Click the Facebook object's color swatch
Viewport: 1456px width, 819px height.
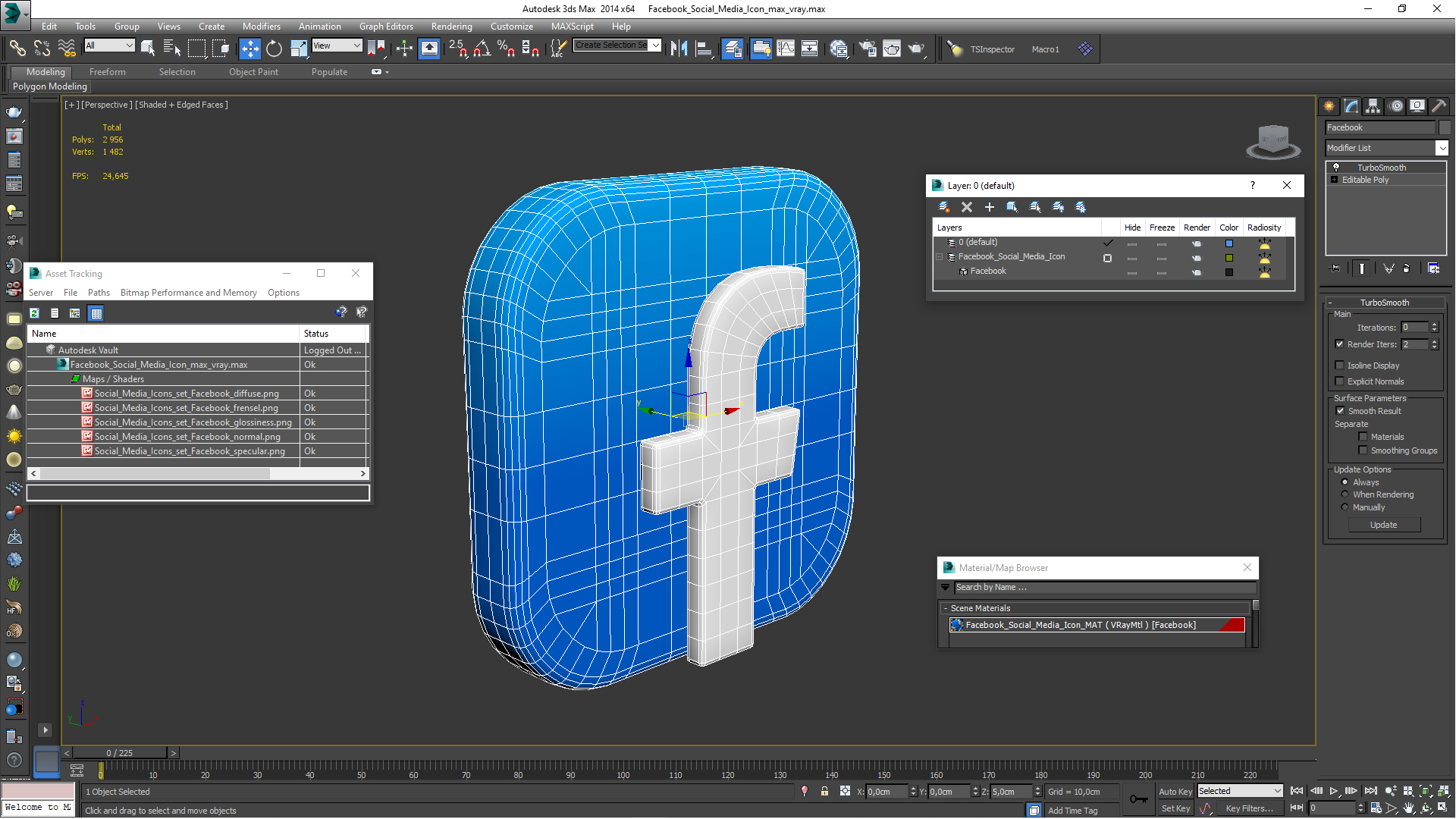click(1229, 272)
